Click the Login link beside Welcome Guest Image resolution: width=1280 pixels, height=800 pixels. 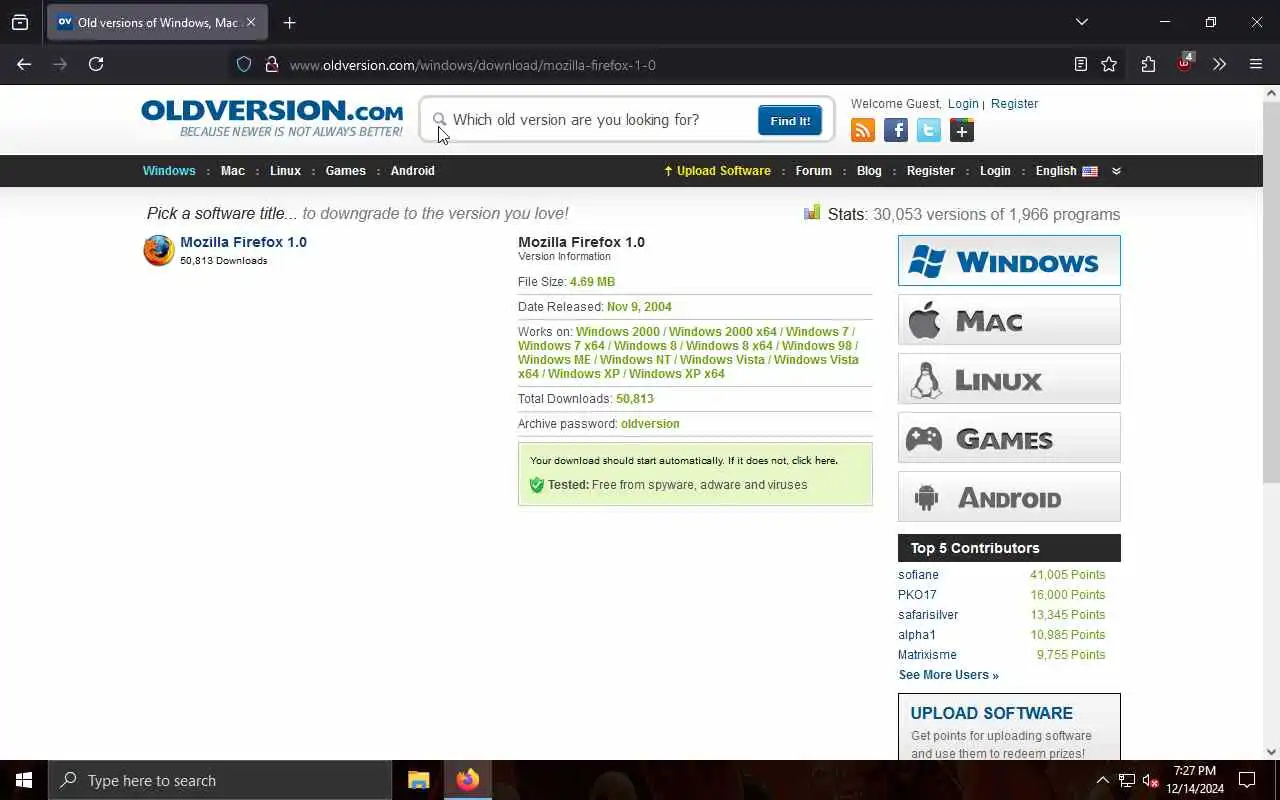[x=963, y=104]
